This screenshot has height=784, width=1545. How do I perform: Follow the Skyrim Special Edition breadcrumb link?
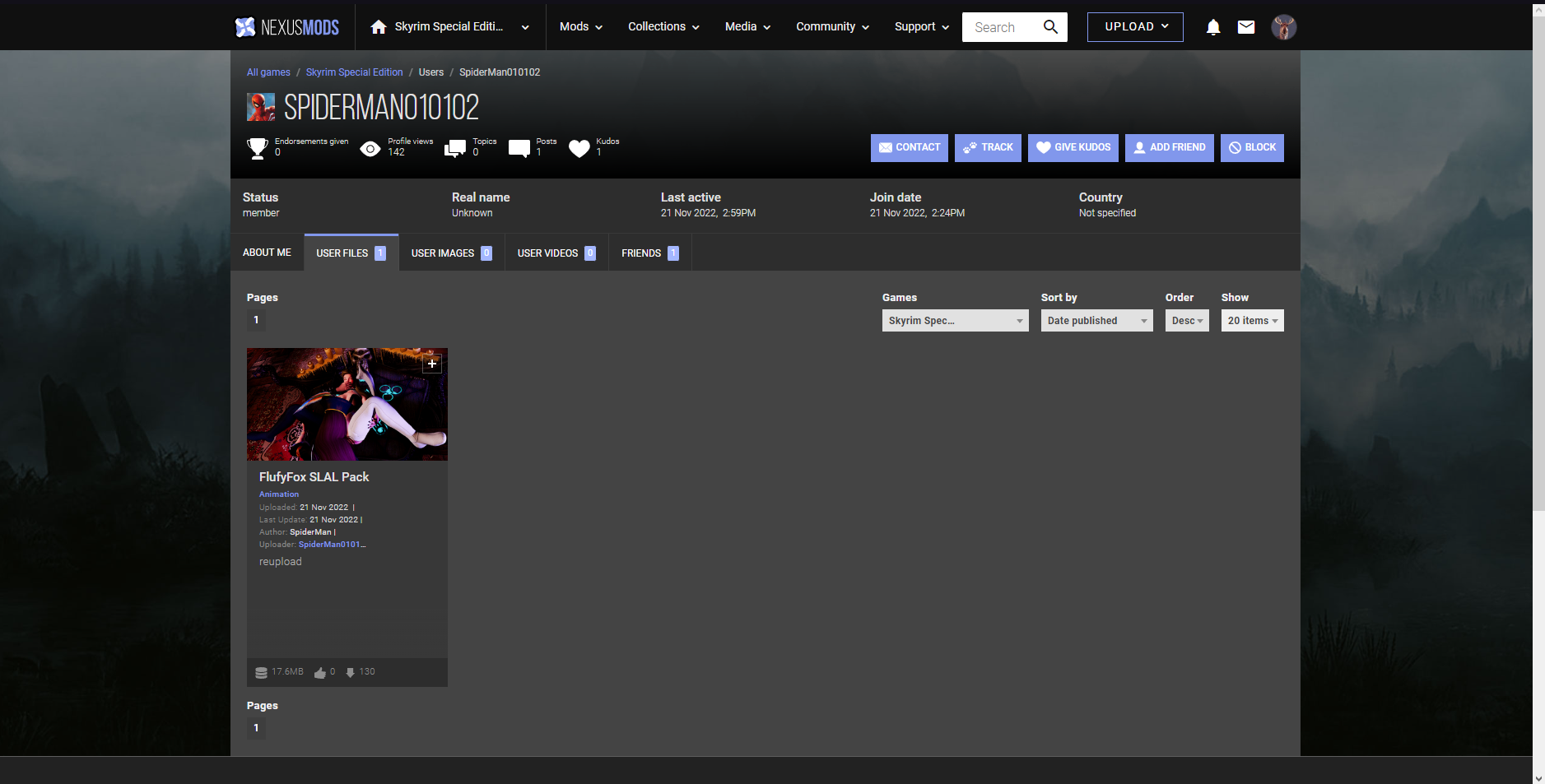(x=354, y=72)
